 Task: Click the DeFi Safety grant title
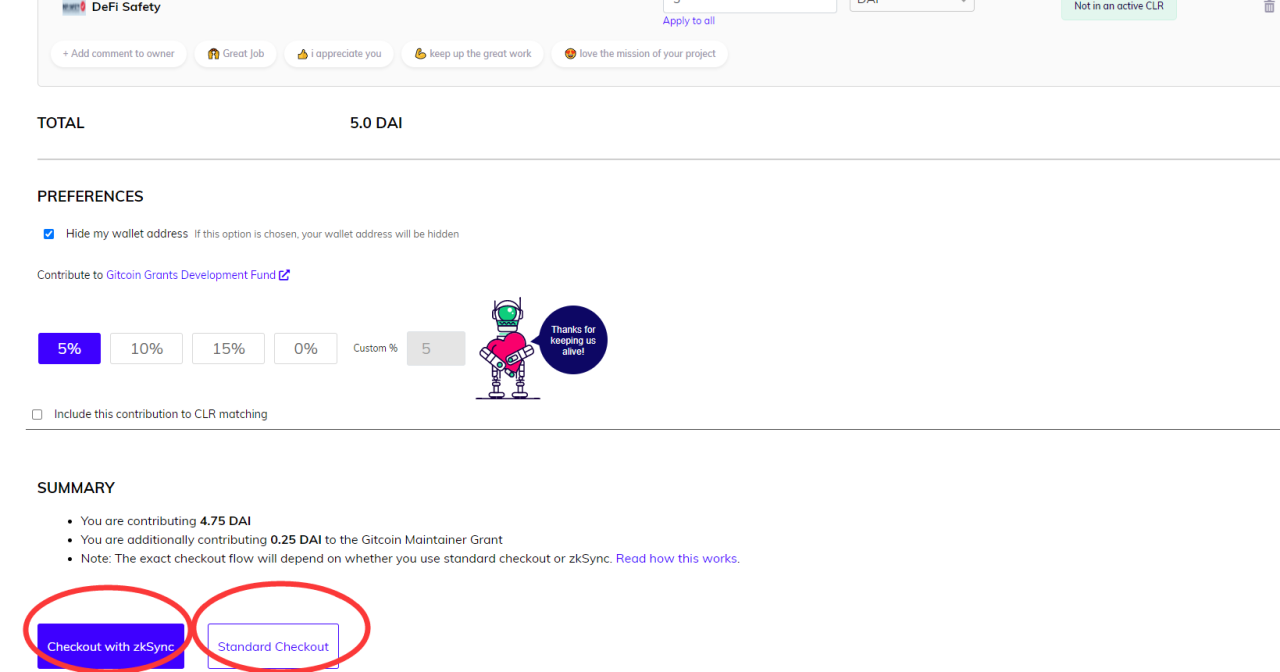(126, 7)
